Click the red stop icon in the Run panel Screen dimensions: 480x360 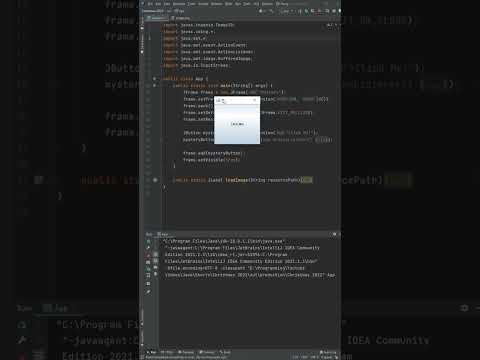coord(148,255)
